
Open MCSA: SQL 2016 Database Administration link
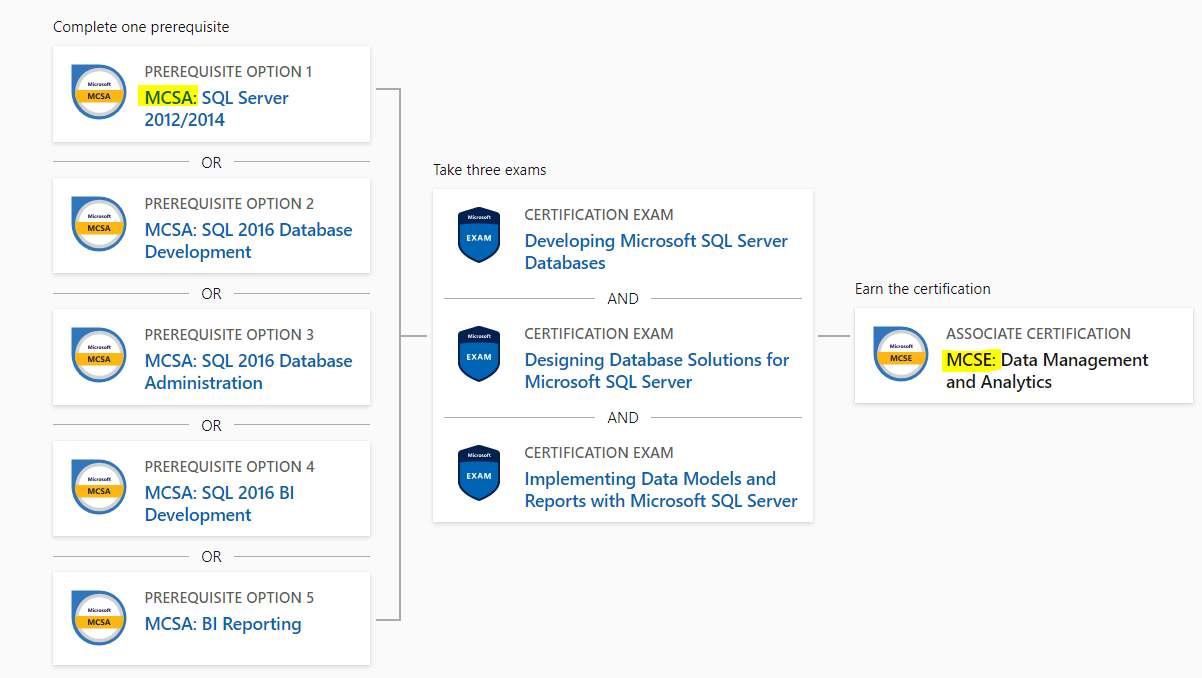point(248,372)
